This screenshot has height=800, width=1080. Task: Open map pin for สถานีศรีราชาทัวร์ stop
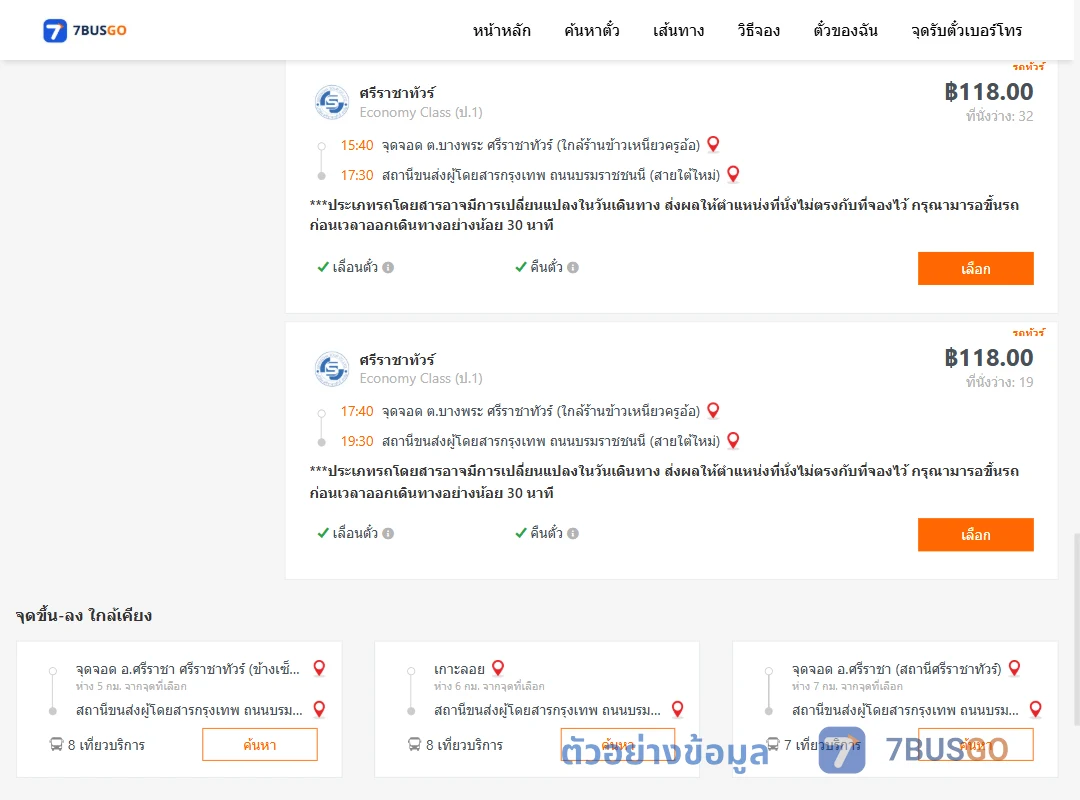tap(1015, 668)
